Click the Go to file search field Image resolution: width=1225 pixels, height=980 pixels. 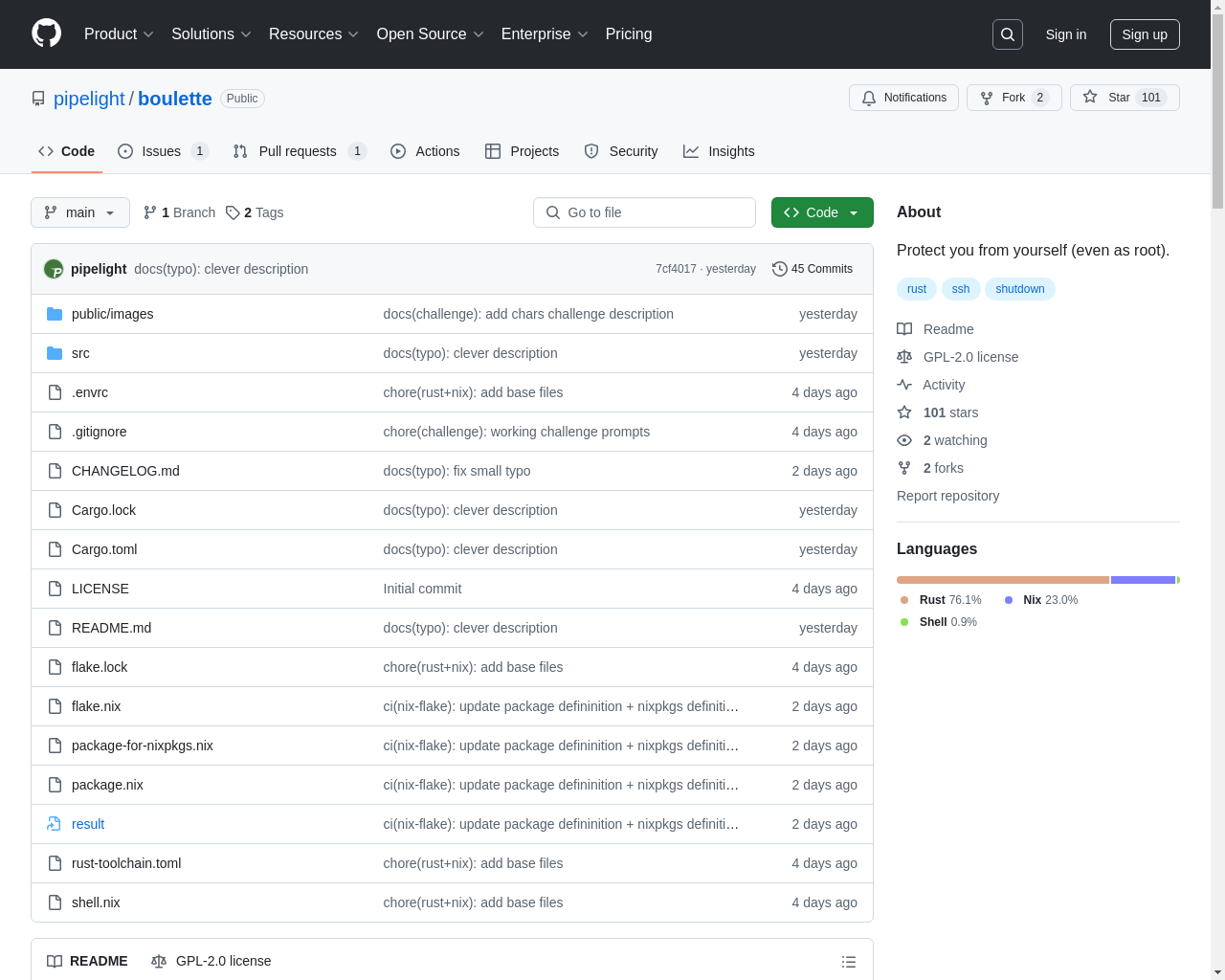pyautogui.click(x=644, y=212)
